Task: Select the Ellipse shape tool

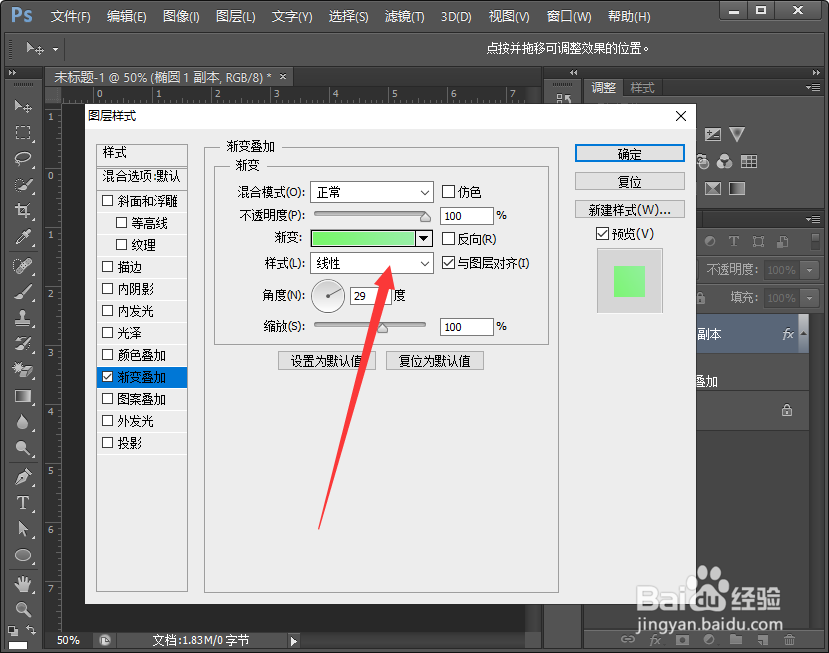Action: coord(23,555)
